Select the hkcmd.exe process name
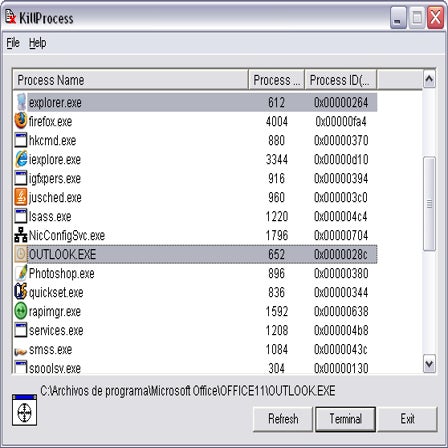Viewport: 448px width, 448px height. tap(52, 140)
